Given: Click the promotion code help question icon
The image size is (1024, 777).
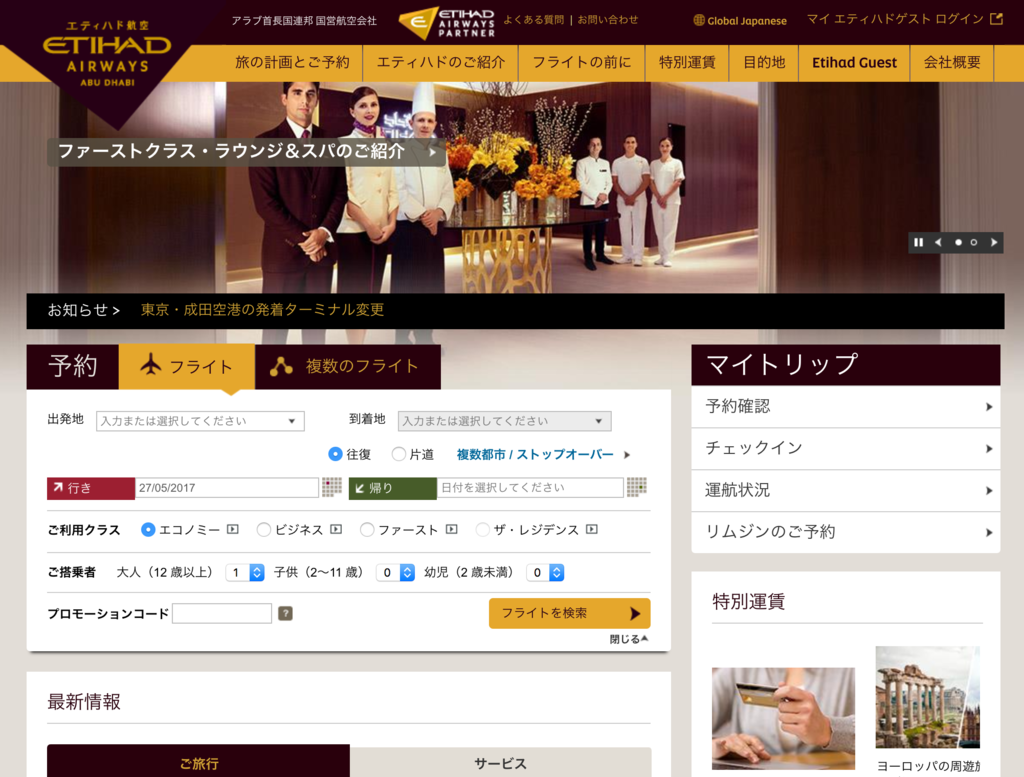Looking at the screenshot, I should pos(285,613).
